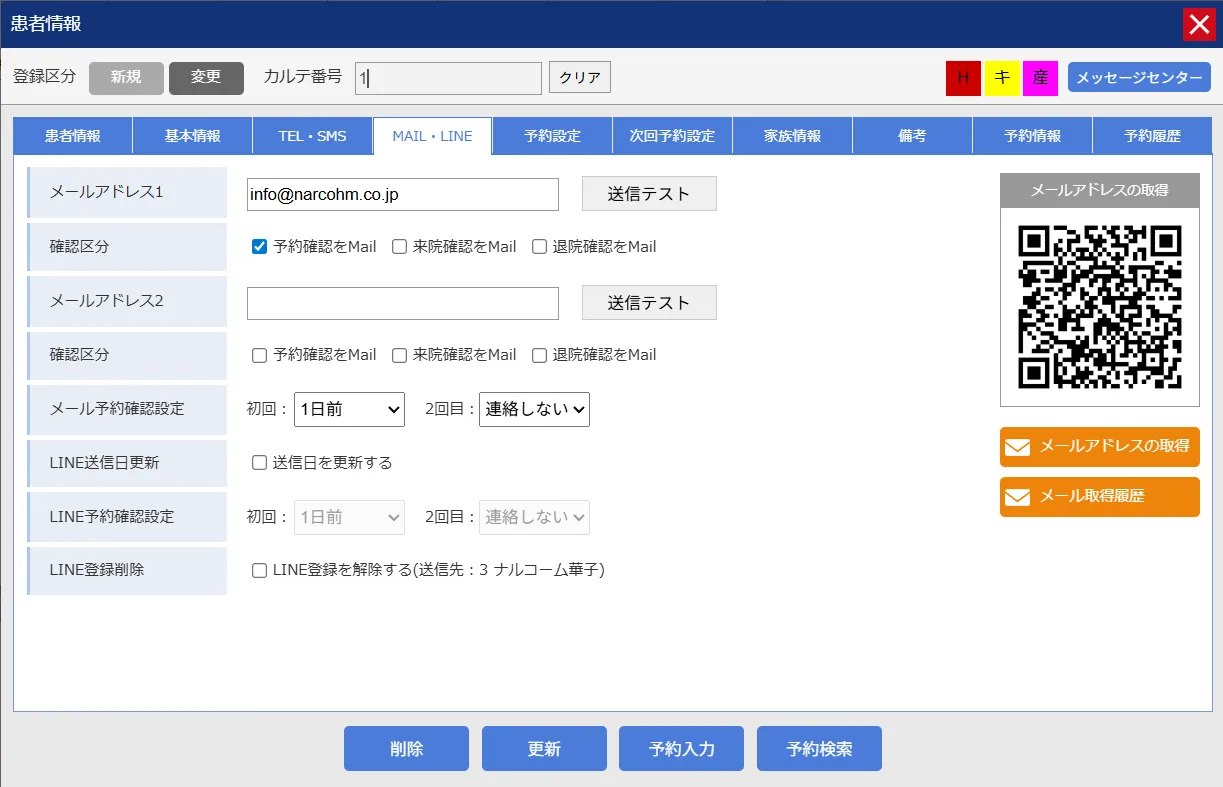This screenshot has height=787, width=1223.
Task: Go to the 予約履歴 tab
Action: 1152,136
